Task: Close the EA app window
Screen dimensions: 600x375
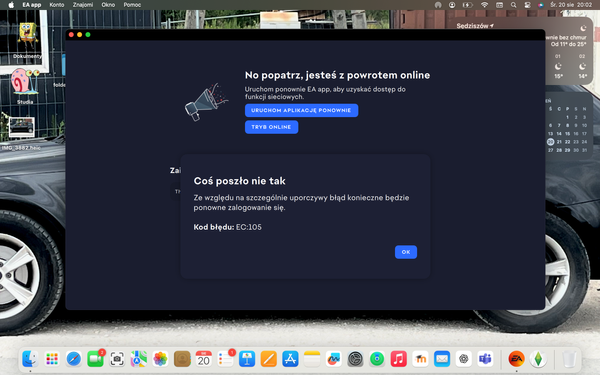Action: click(x=71, y=35)
